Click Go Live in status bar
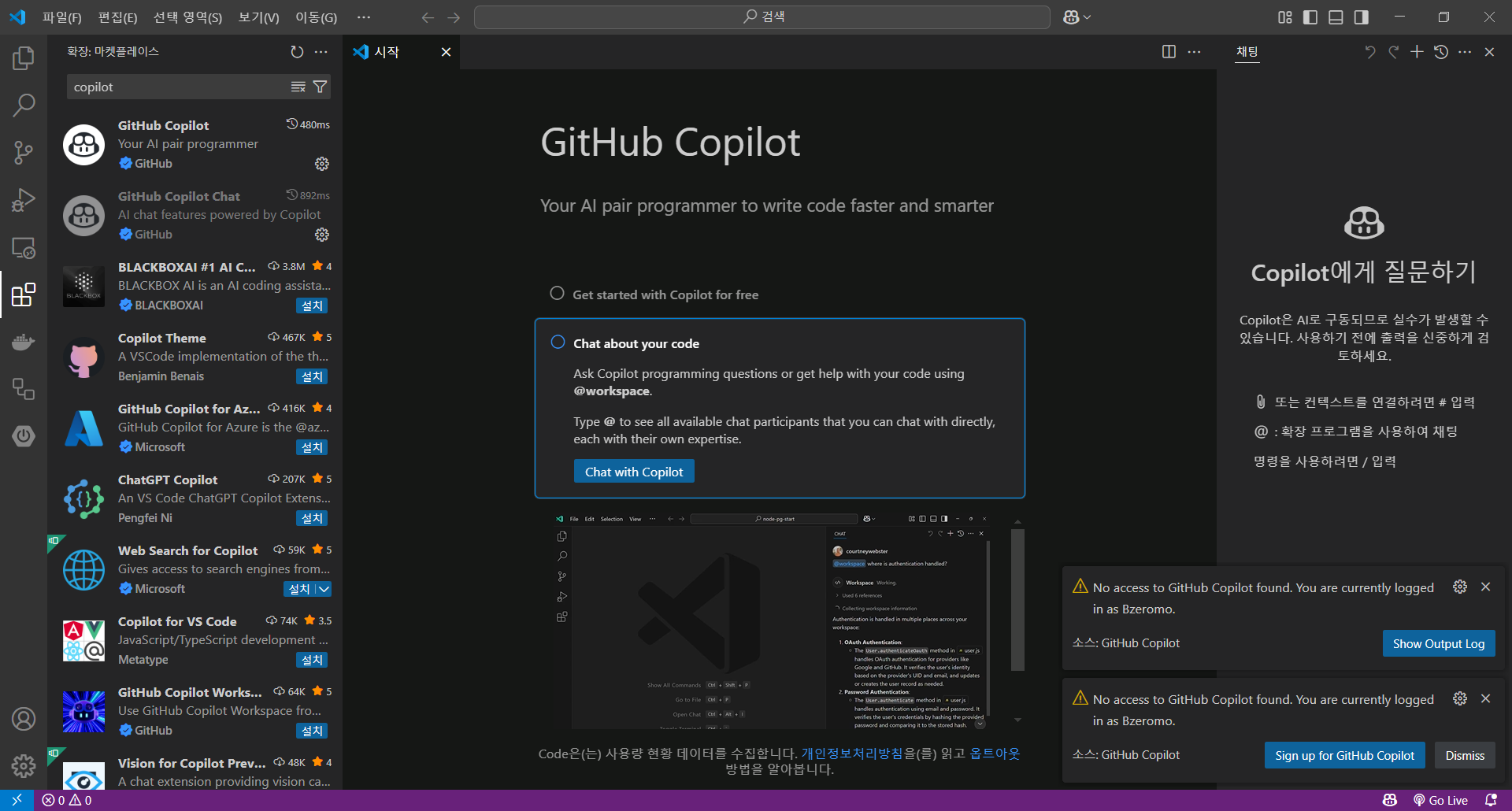This screenshot has height=811, width=1512. click(x=1441, y=800)
